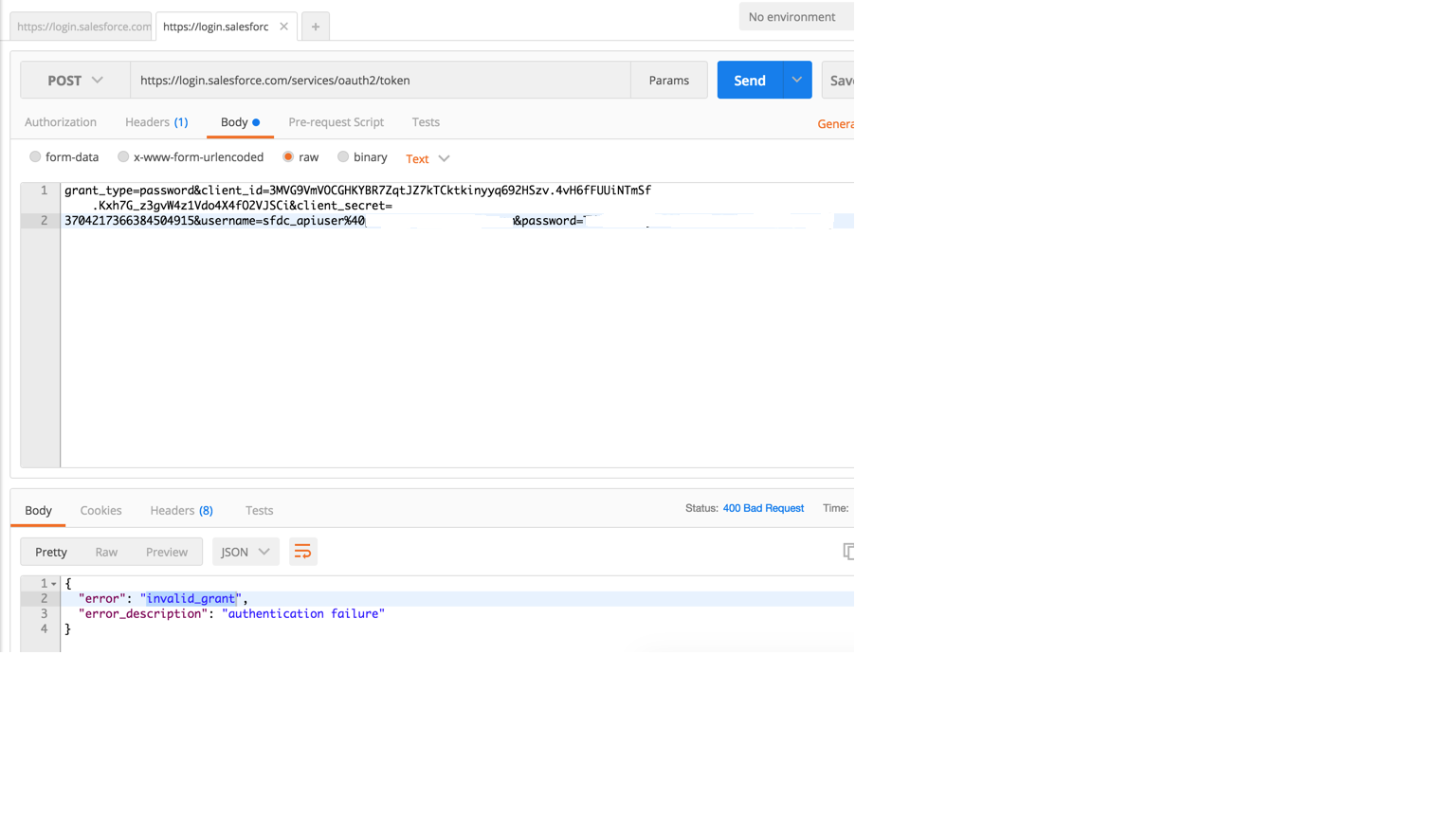Click the grant_type=password line in body
This screenshot has height=819, width=1456.
click(x=357, y=191)
